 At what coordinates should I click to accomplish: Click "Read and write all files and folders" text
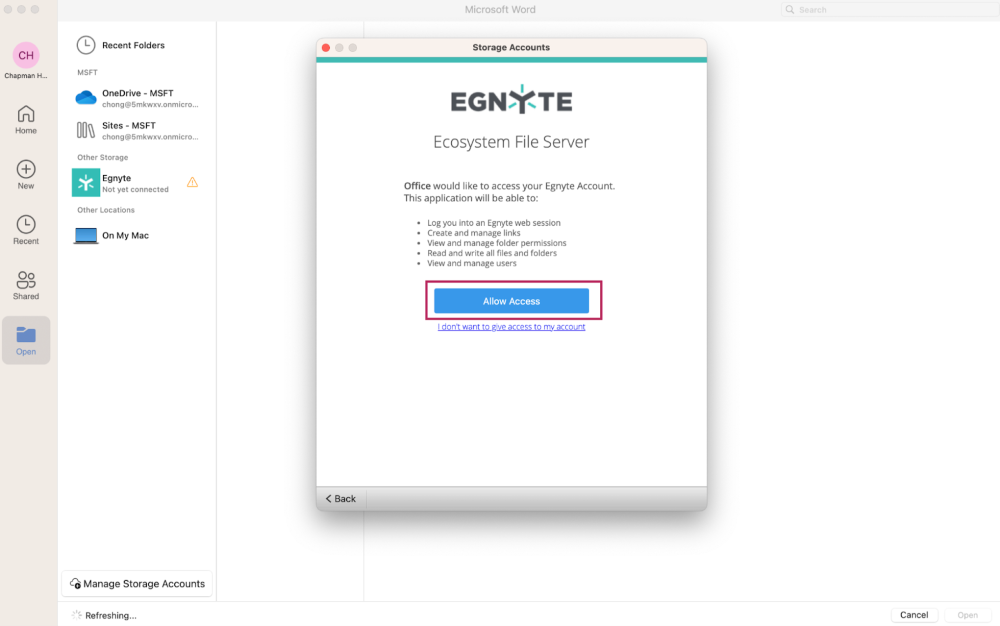492,253
